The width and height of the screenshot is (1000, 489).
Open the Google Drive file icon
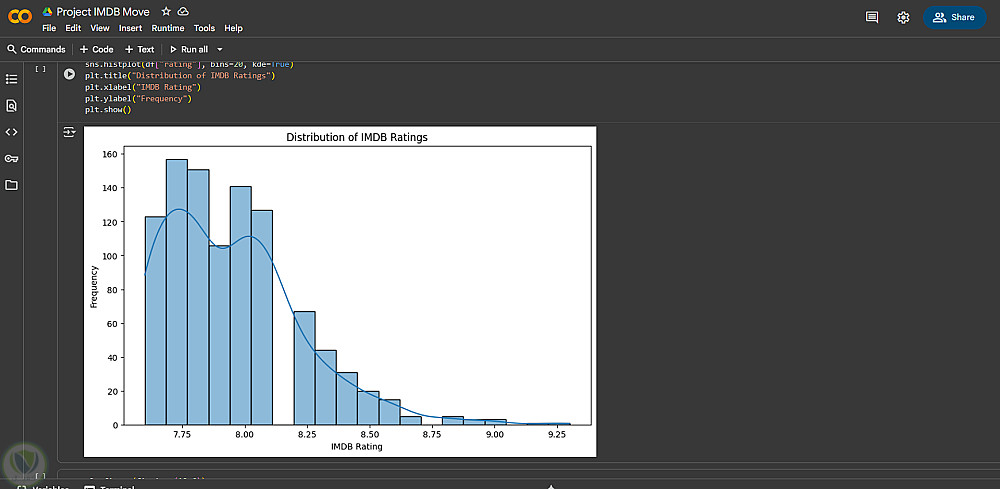[x=47, y=11]
